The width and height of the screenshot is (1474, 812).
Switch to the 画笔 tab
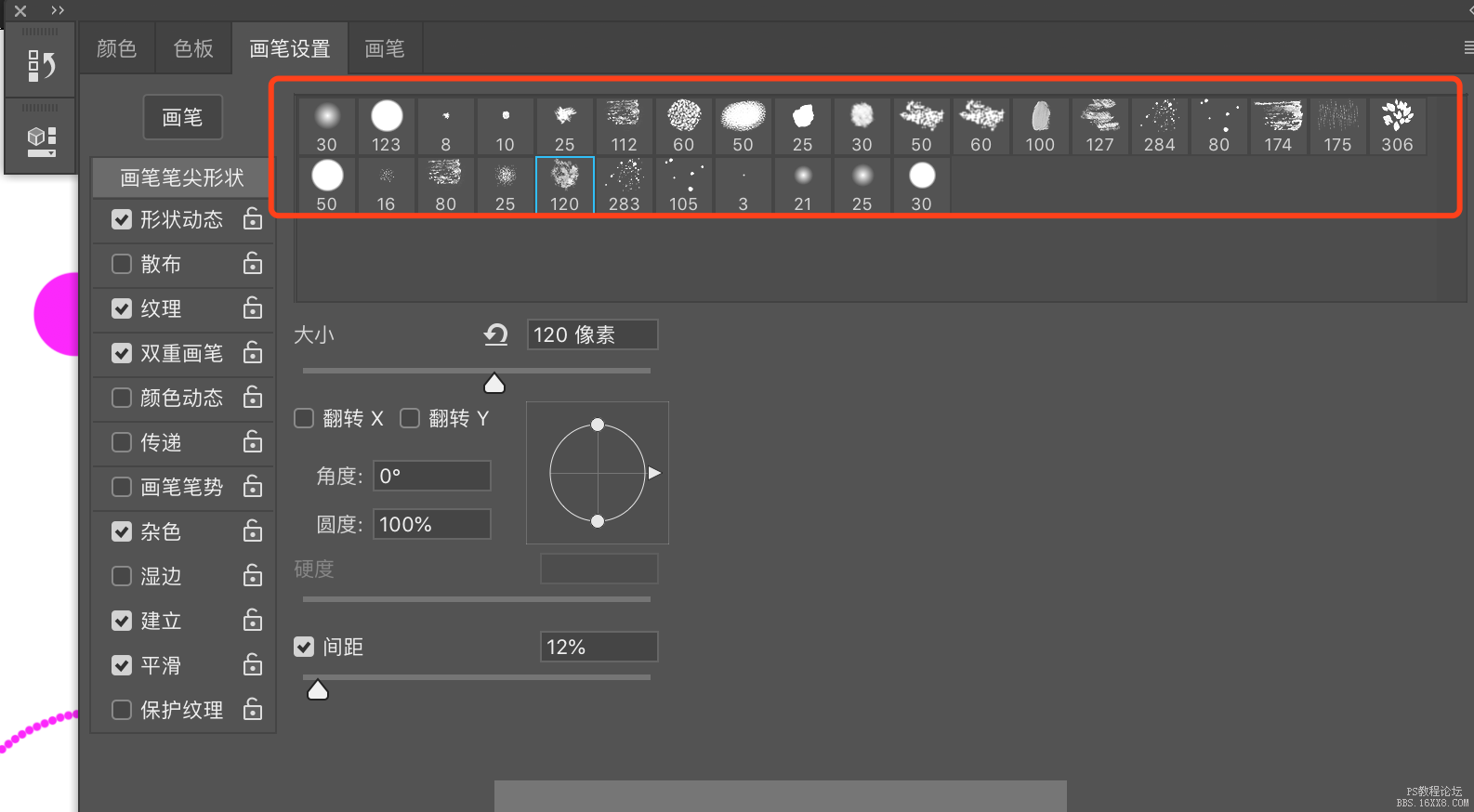(x=385, y=48)
